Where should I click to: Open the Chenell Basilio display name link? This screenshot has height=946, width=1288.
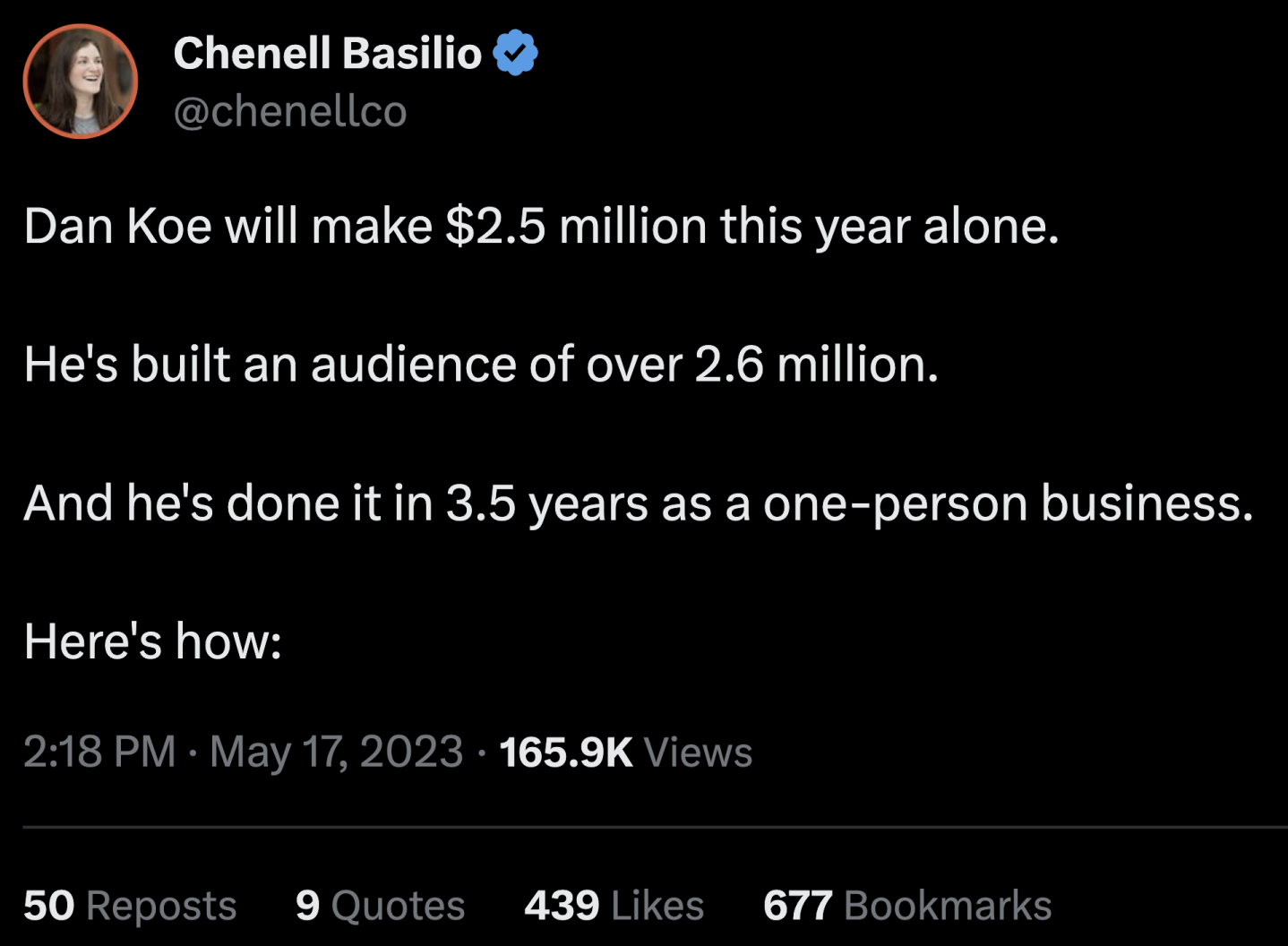pos(327,53)
